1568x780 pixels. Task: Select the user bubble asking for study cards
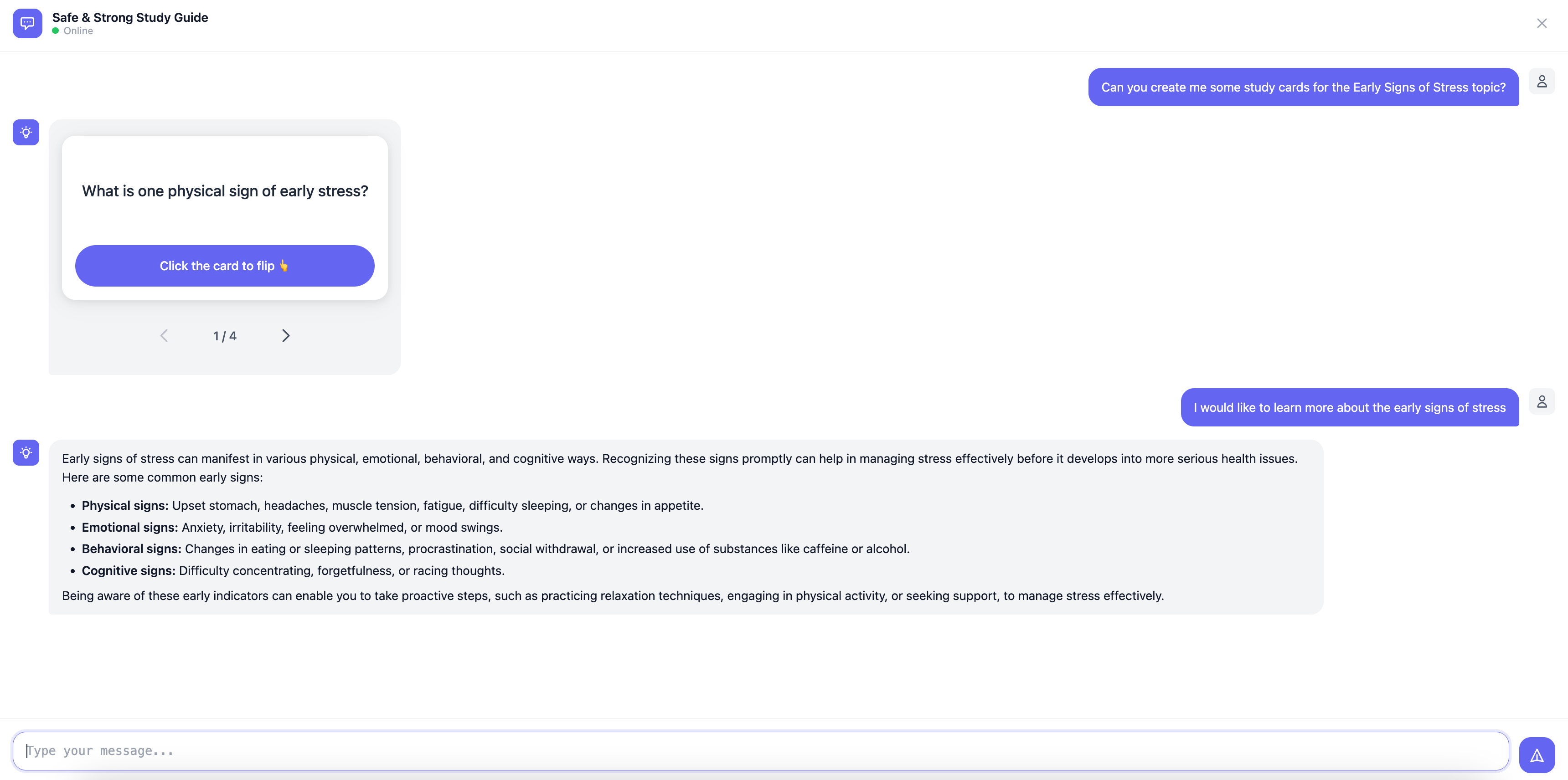pos(1303,87)
